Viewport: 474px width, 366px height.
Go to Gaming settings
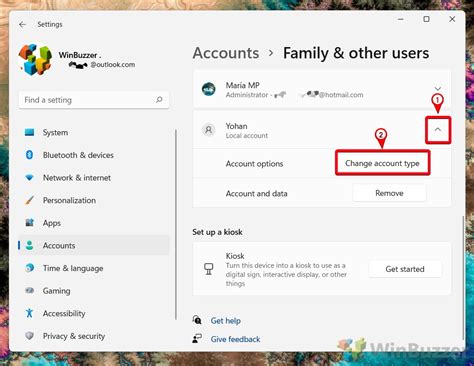[94, 291]
